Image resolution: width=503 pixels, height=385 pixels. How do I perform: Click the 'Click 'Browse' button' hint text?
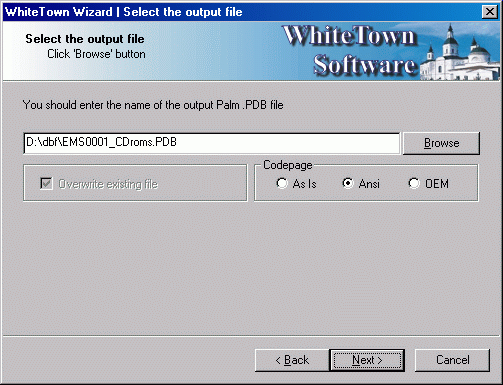pos(96,54)
